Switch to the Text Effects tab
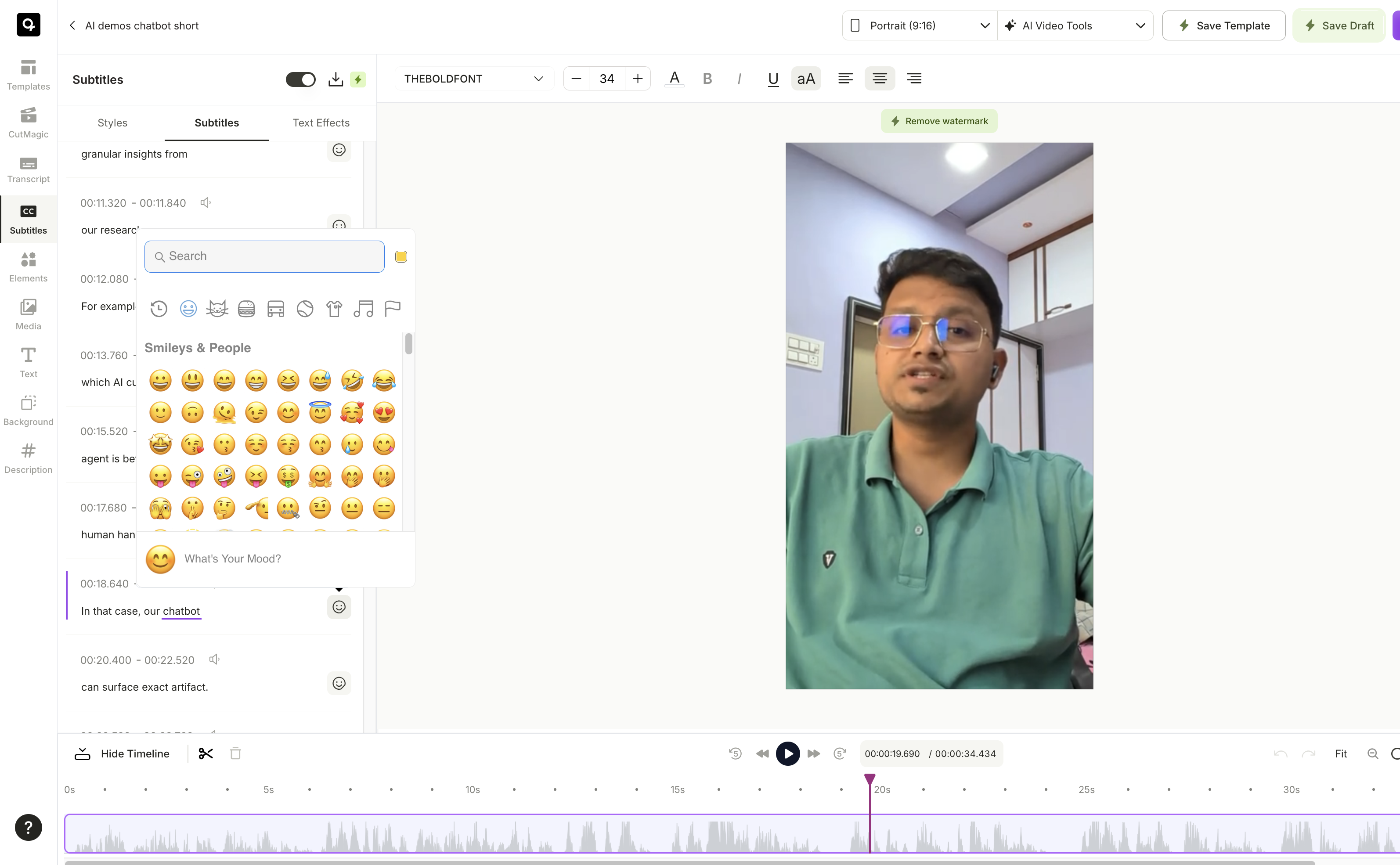 click(x=321, y=123)
